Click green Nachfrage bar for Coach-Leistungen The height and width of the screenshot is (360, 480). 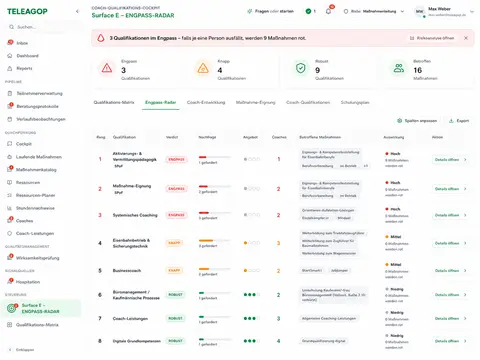tap(215, 317)
